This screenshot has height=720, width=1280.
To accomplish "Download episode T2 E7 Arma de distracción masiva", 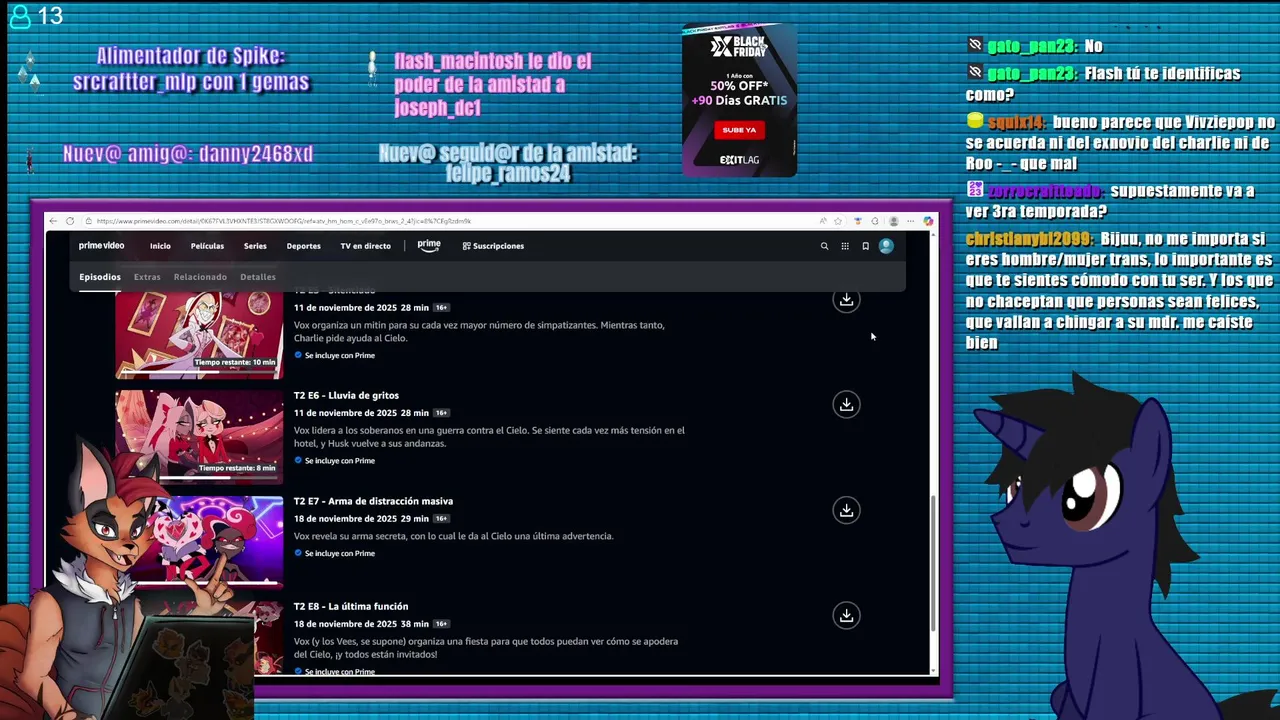I will pyautogui.click(x=846, y=510).
